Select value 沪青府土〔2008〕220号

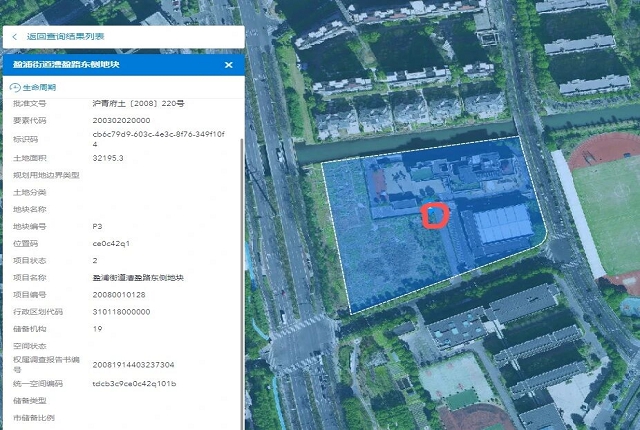coord(138,104)
